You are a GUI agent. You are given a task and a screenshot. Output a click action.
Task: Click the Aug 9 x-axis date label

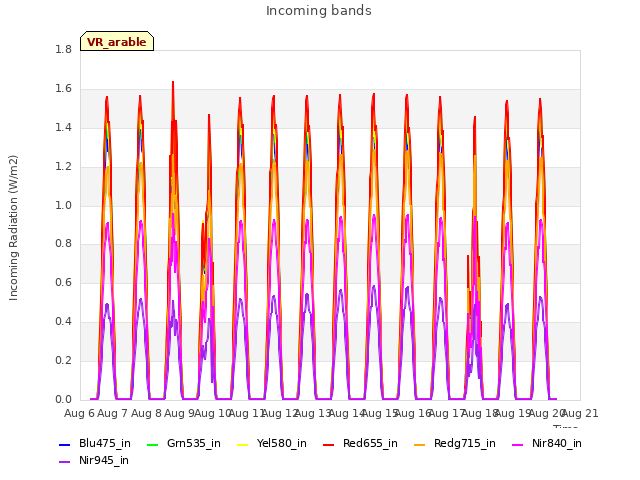[x=179, y=414]
